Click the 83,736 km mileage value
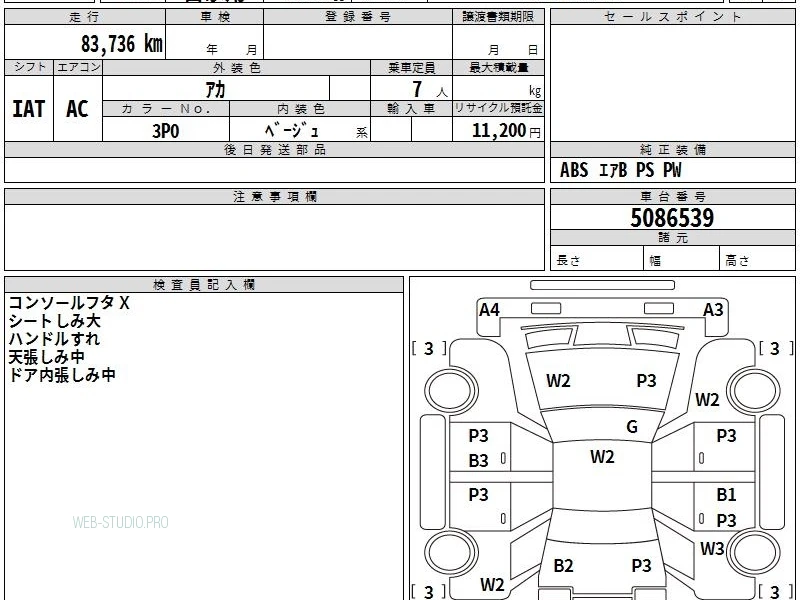Screen dimensions: 800x600 pos(122,43)
